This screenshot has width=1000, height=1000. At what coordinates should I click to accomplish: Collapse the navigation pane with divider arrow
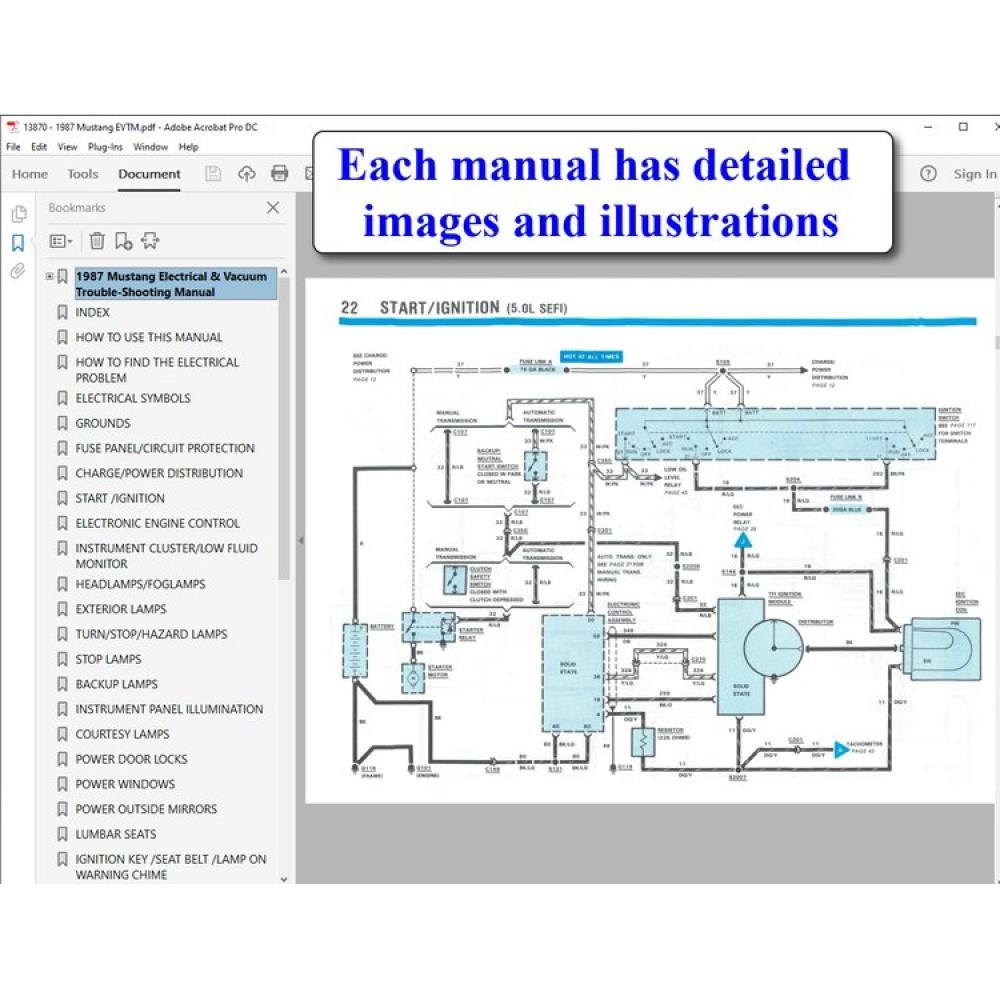click(x=300, y=541)
